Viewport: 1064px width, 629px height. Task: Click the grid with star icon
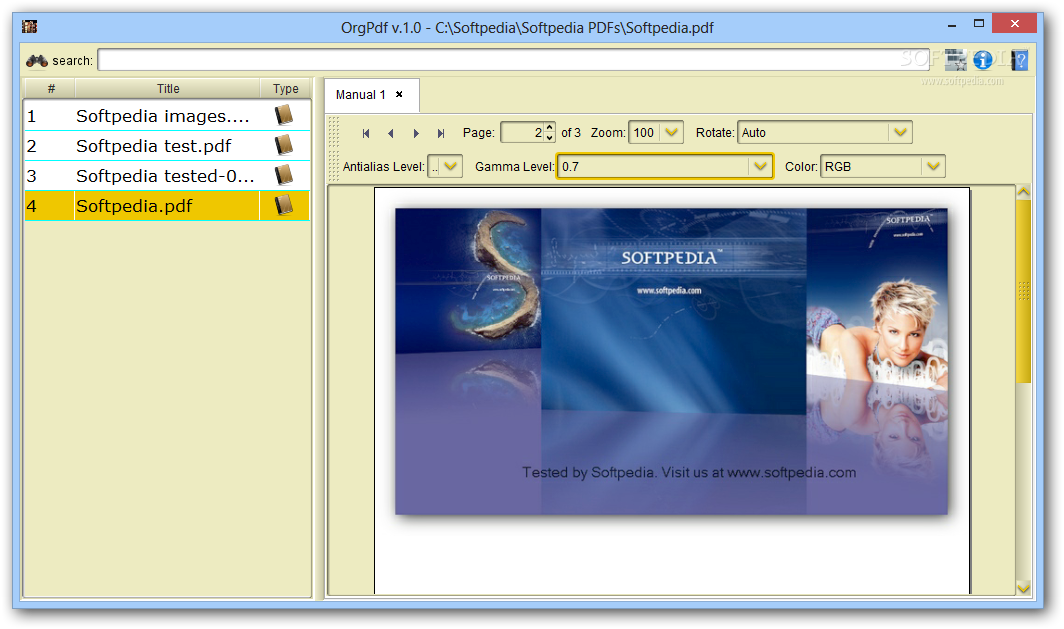[955, 60]
